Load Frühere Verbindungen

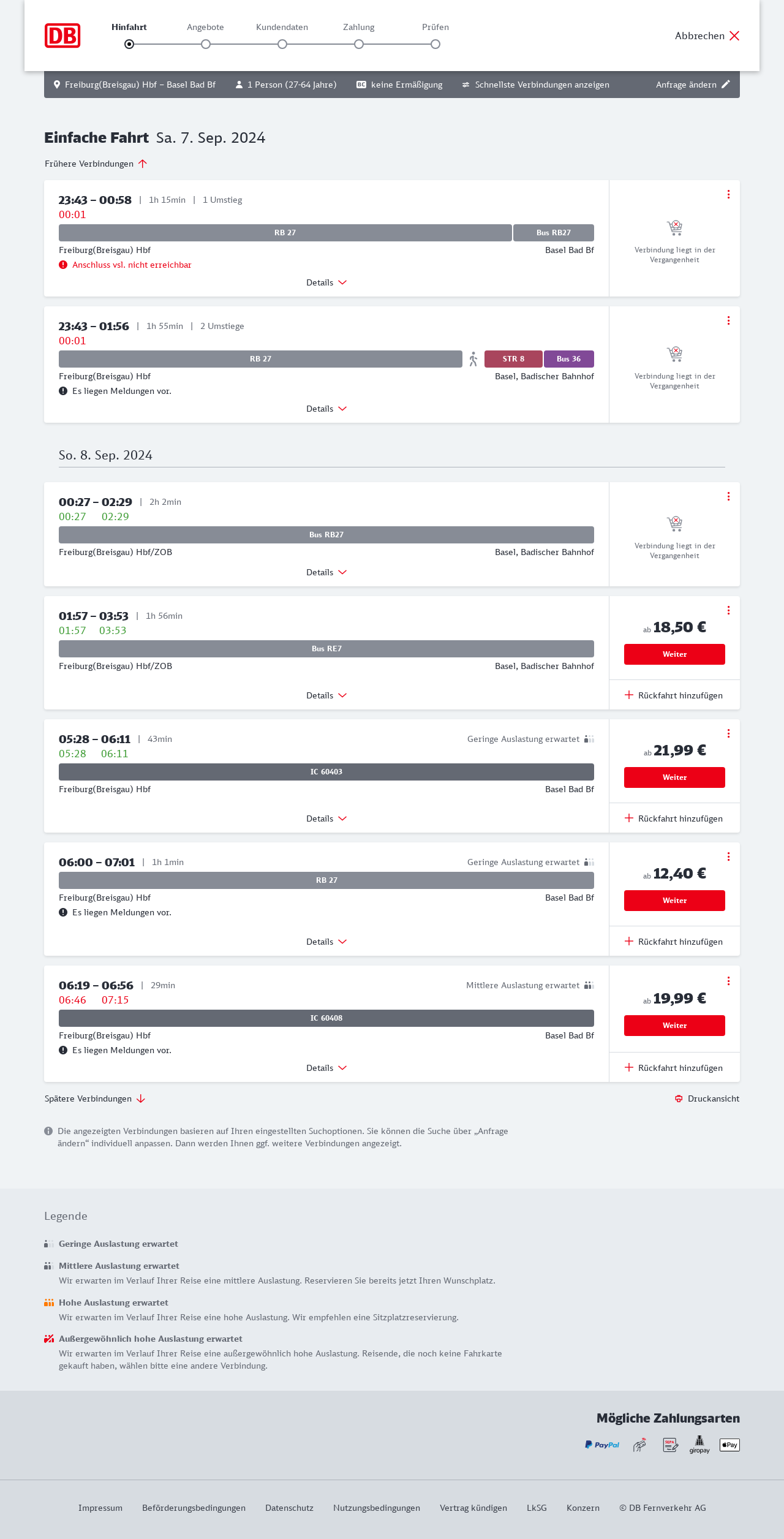pos(96,164)
